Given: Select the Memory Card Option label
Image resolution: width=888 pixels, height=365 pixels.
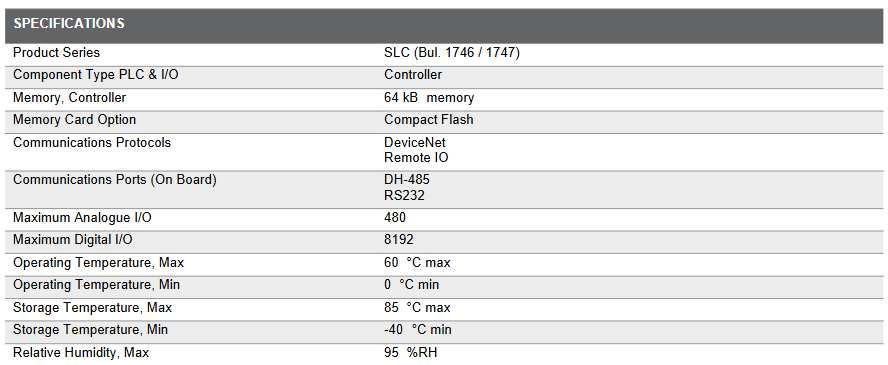Looking at the screenshot, I should tap(74, 120).
